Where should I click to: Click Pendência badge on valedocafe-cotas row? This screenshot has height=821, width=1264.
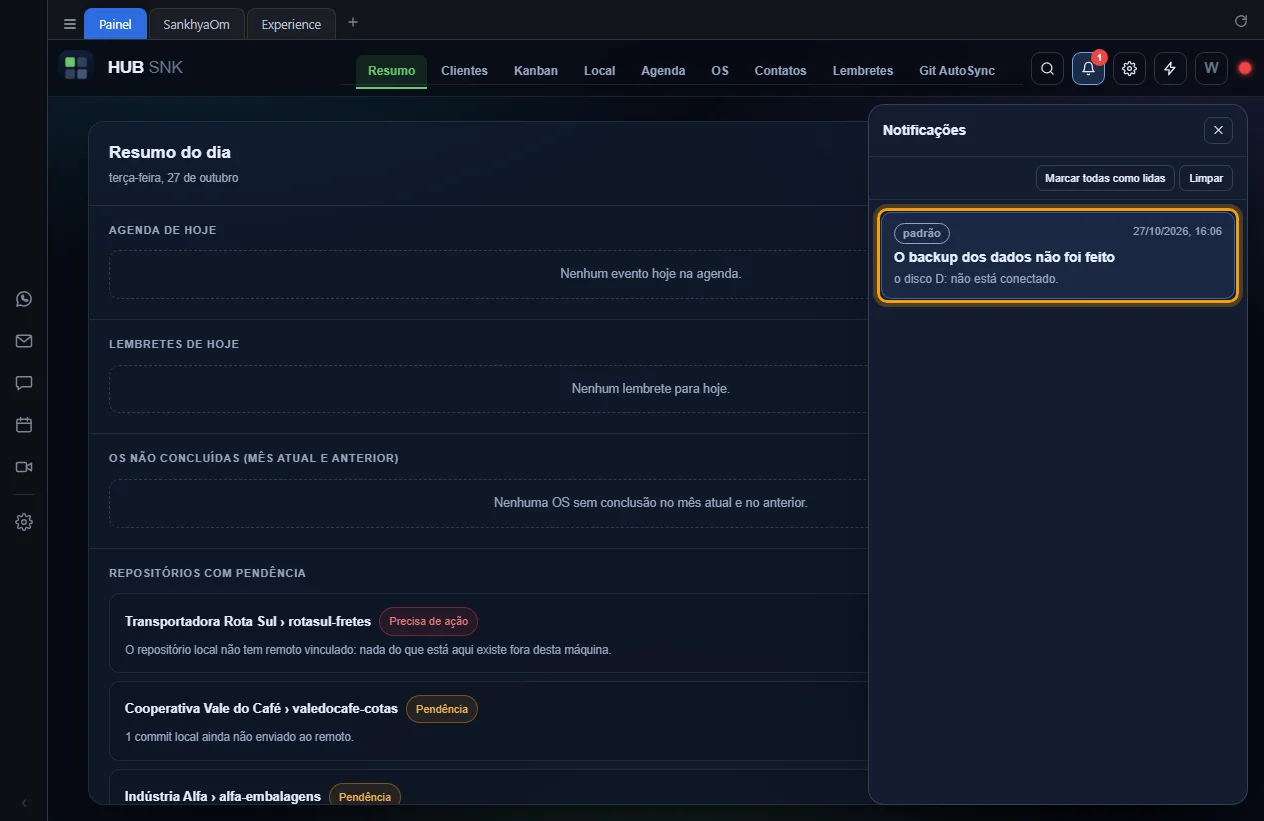coord(442,709)
